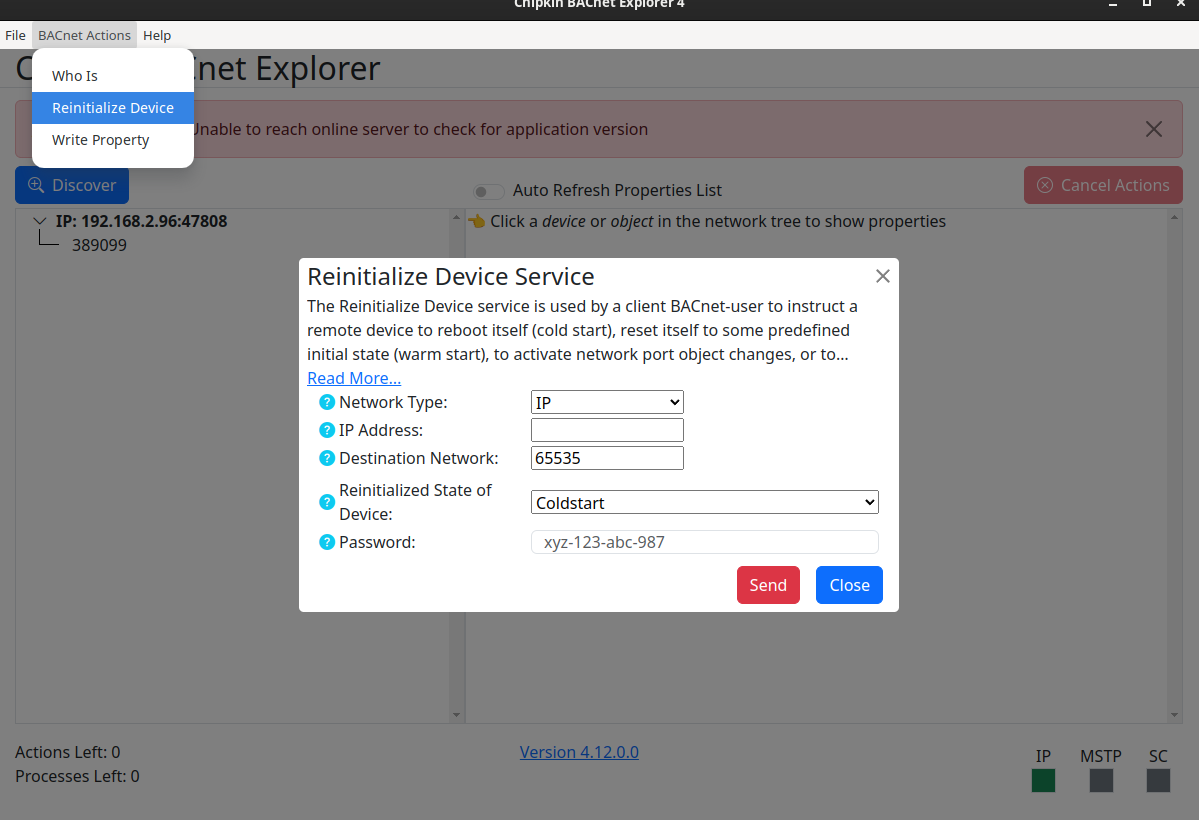Open the Network Type dropdown
Screen dimensions: 1199x820
[x=607, y=402]
